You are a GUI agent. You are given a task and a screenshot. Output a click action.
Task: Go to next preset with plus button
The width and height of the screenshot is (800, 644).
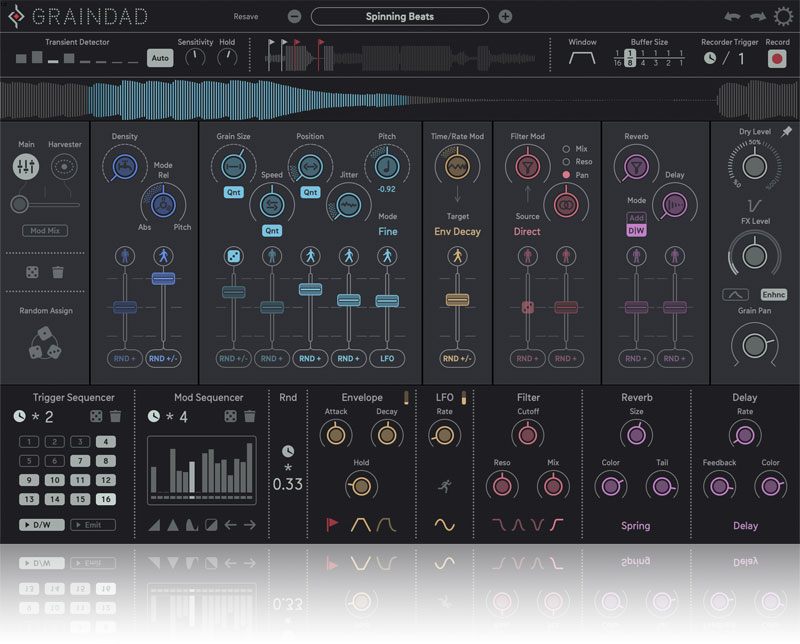(x=505, y=17)
